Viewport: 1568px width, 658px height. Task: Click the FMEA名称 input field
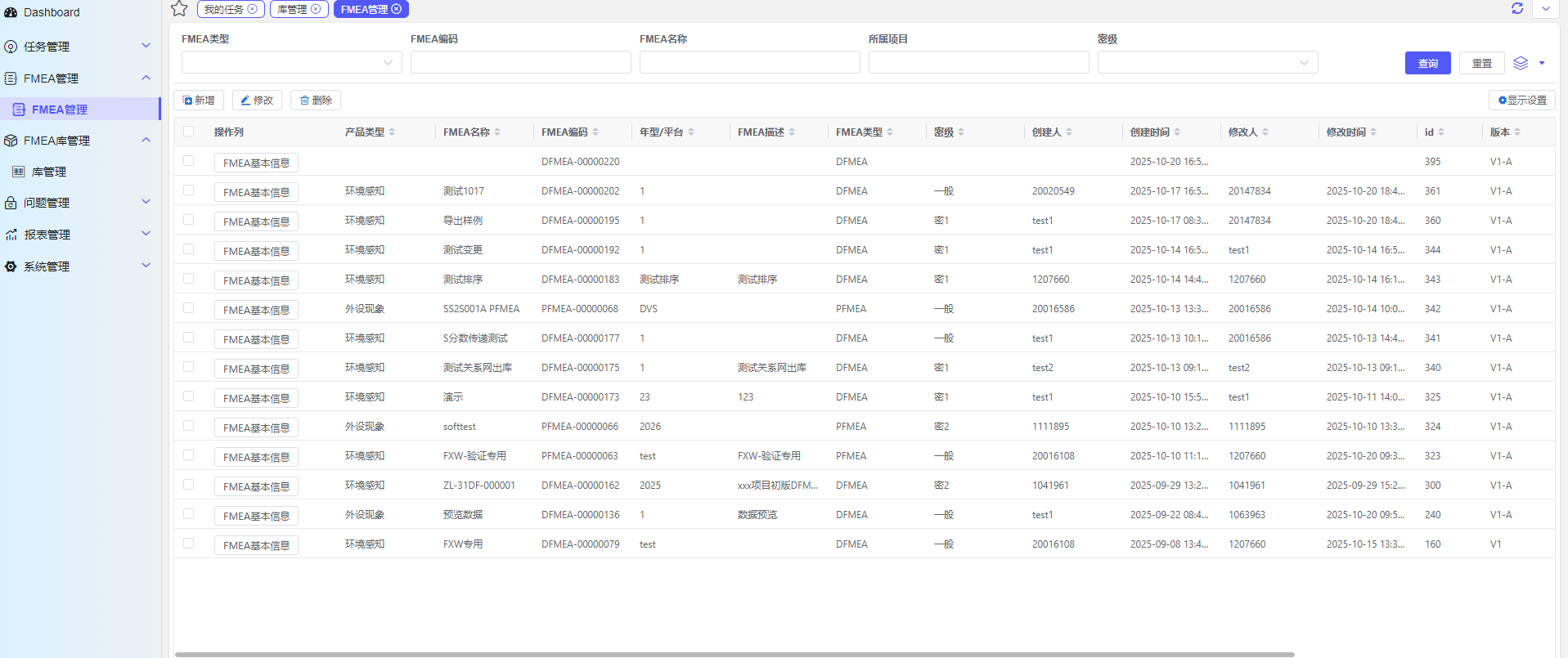click(x=749, y=62)
